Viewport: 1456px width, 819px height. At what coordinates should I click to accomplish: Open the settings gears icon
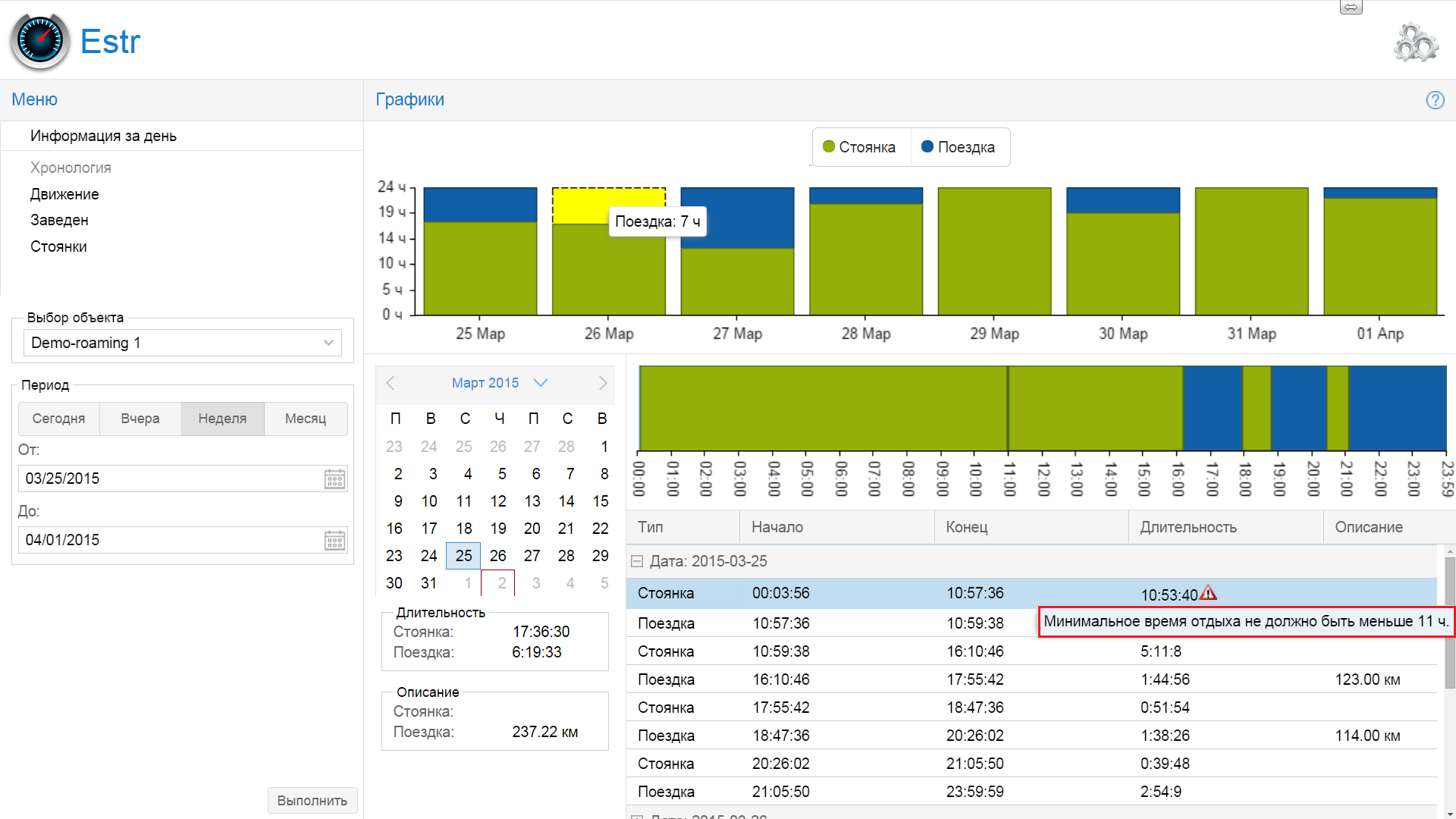point(1415,43)
